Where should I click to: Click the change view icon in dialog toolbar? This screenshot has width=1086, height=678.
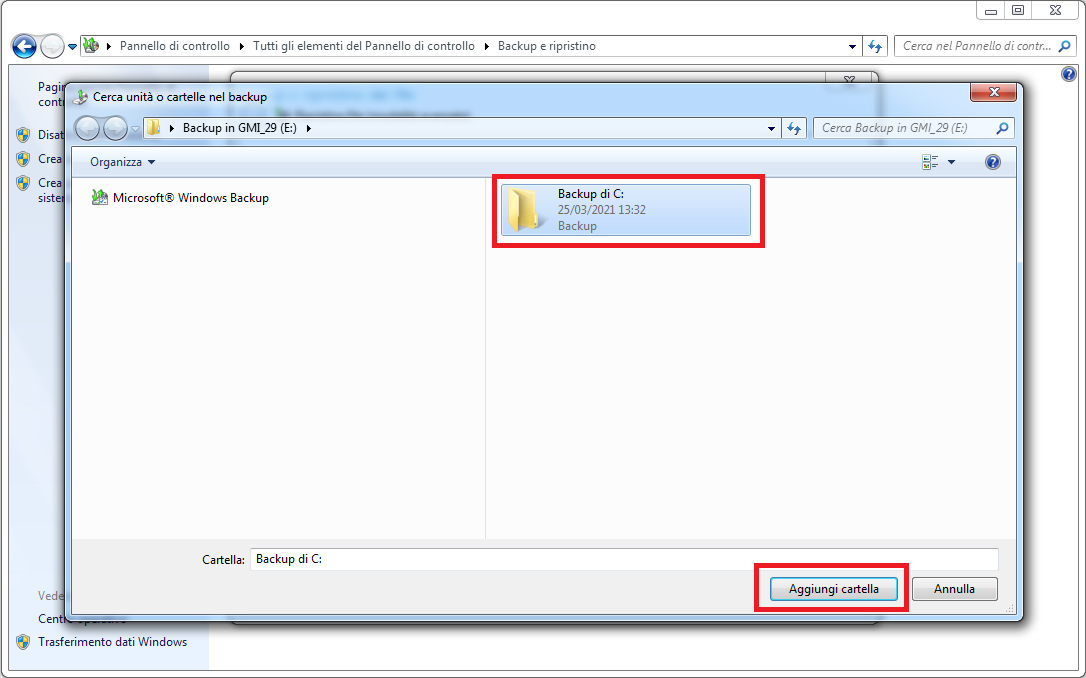(x=930, y=162)
